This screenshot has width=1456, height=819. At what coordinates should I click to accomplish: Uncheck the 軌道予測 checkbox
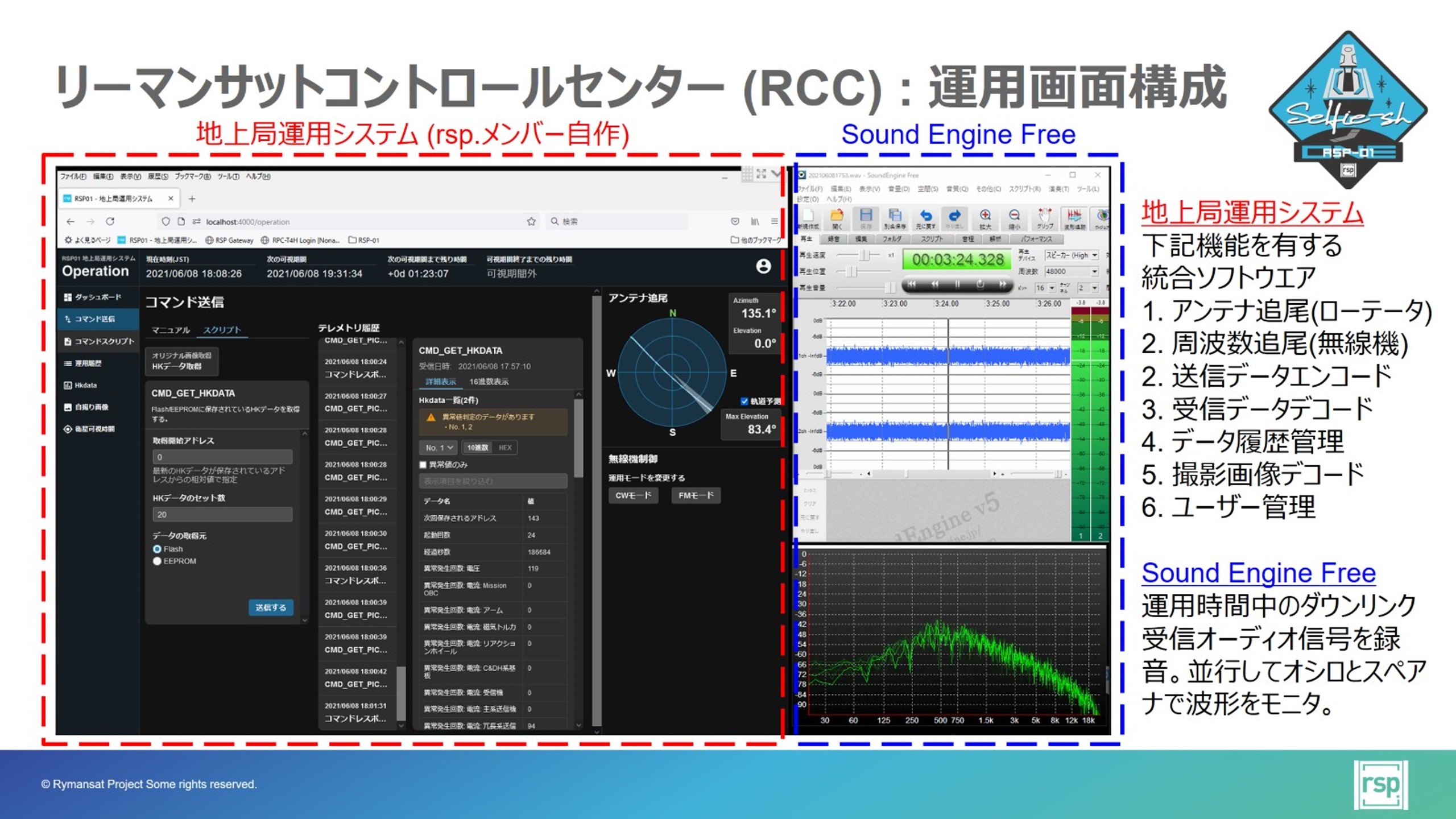click(x=744, y=402)
